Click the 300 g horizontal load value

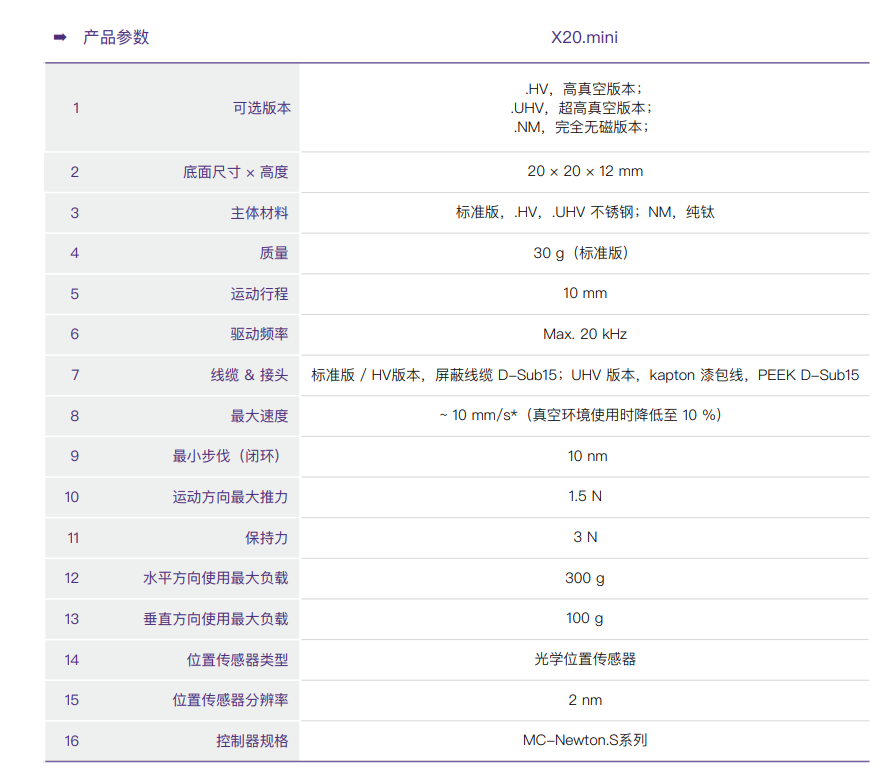click(585, 578)
